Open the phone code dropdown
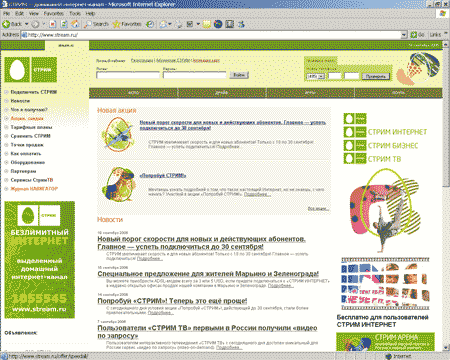The image size is (450, 360). tap(316, 76)
